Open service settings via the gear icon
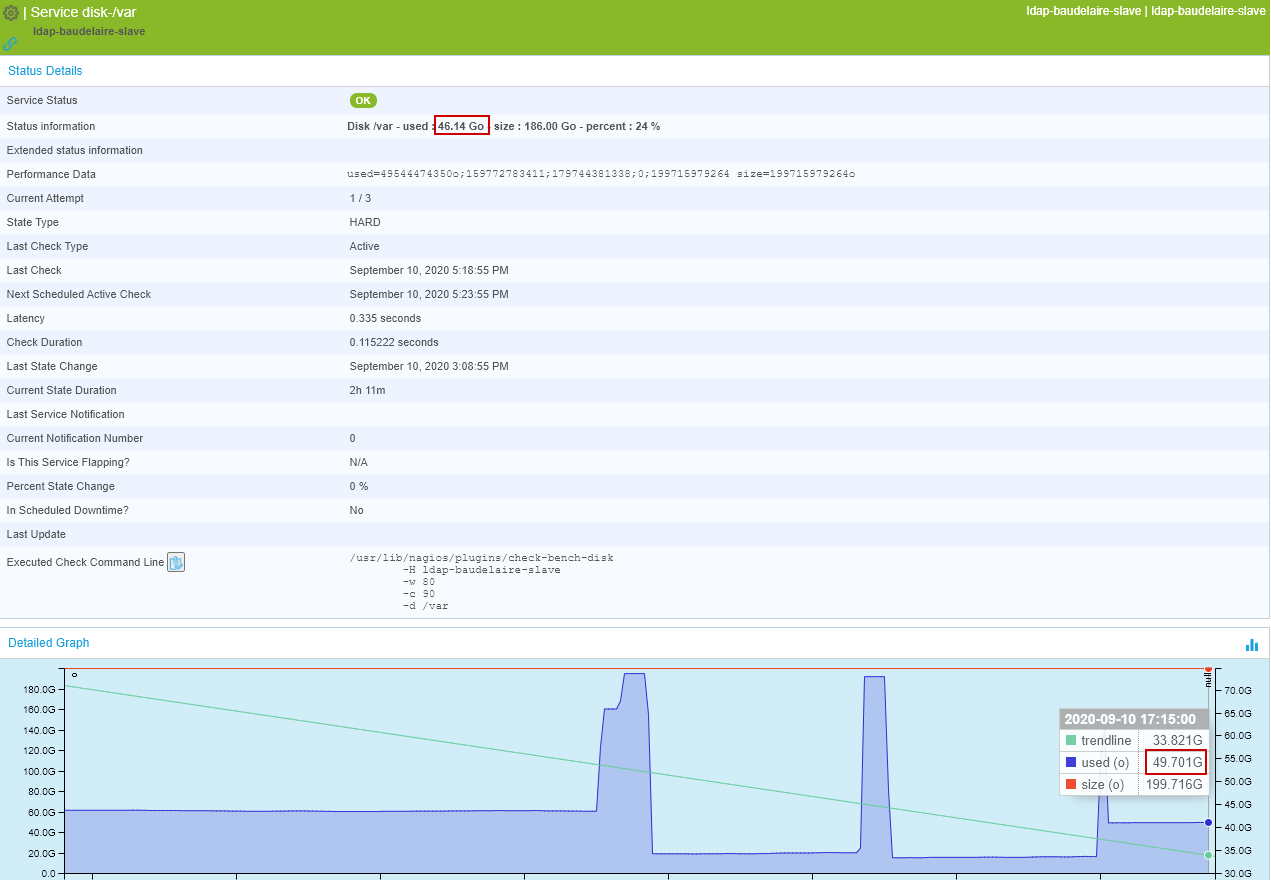 [x=11, y=12]
